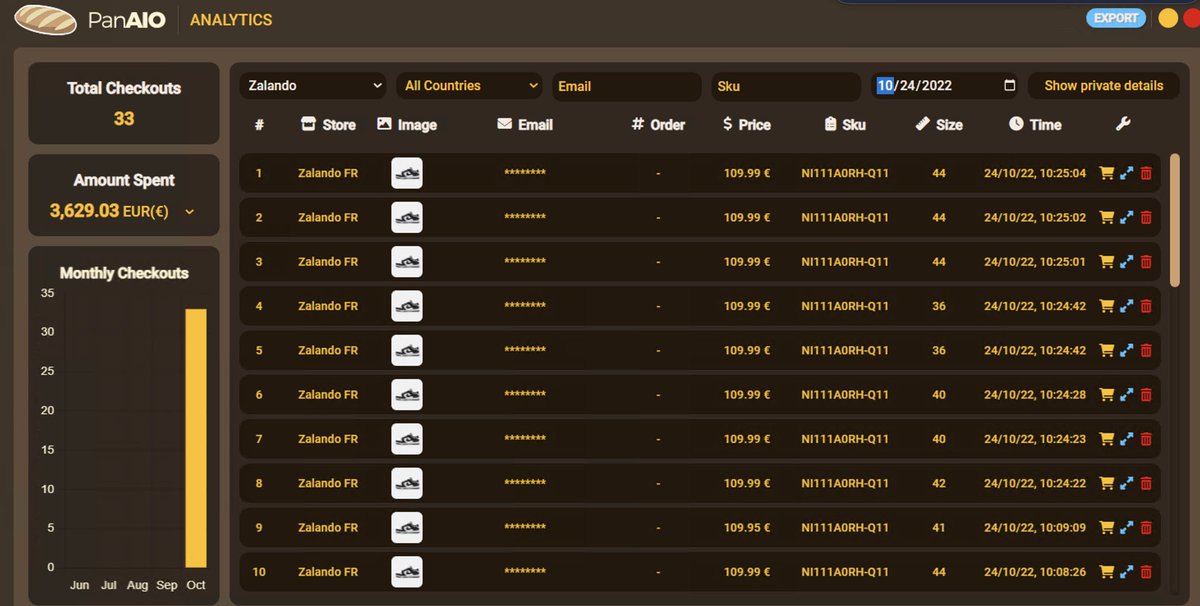Click shoe thumbnail in row 5
Screen dimensions: 1200x606
407,350
